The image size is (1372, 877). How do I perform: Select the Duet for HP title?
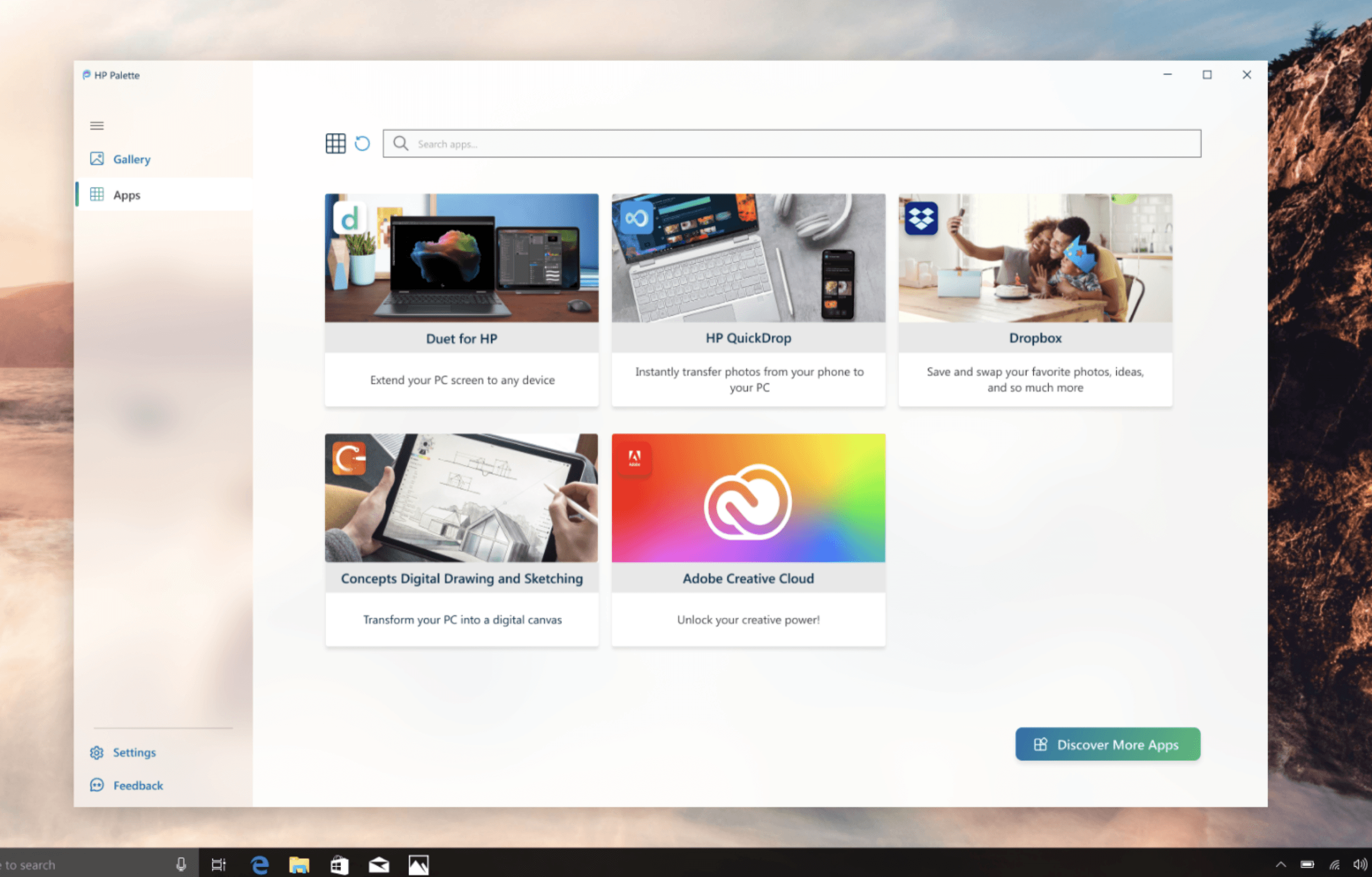click(462, 339)
